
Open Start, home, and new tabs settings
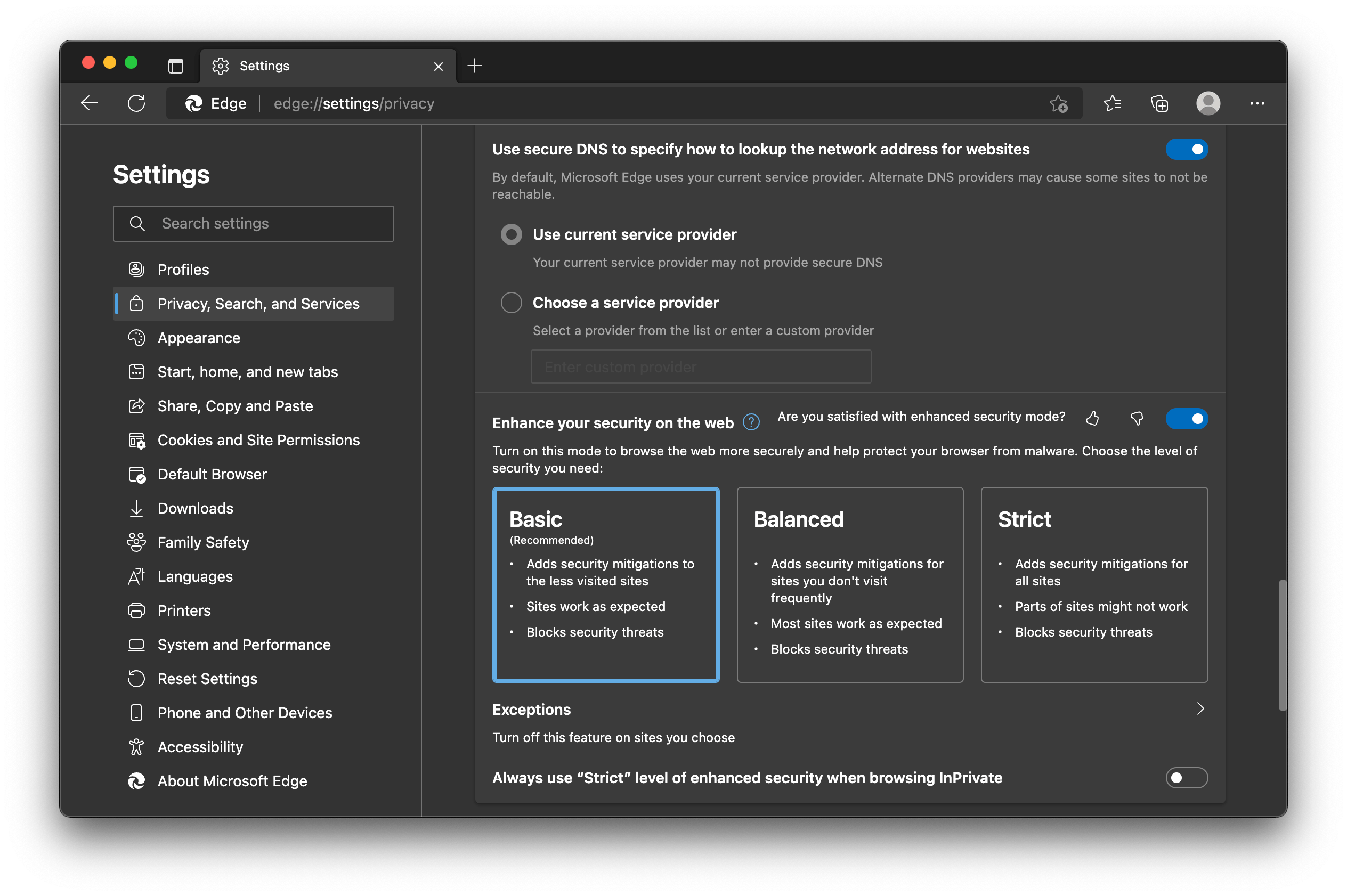pyautogui.click(x=249, y=371)
